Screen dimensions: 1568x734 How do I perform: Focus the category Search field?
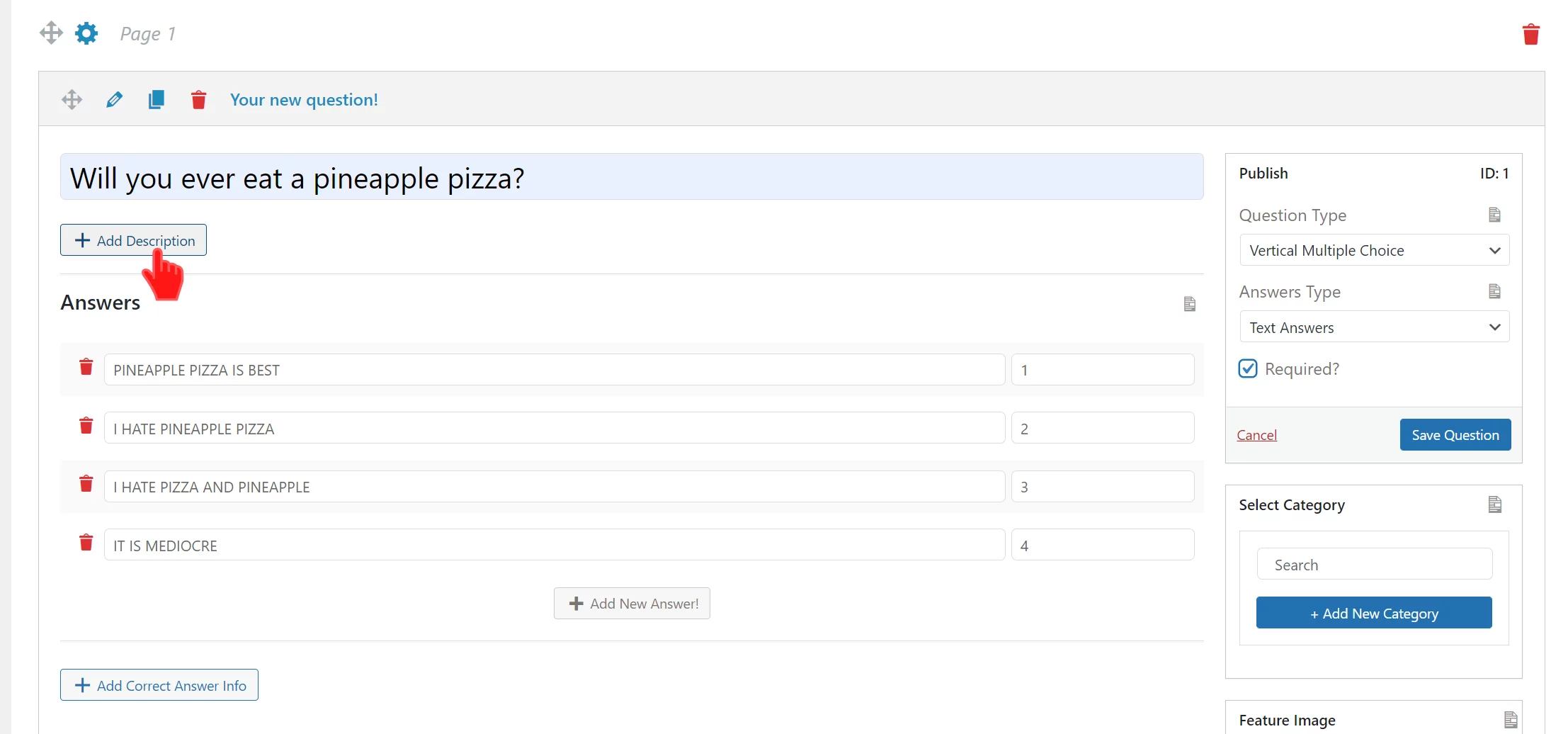click(x=1374, y=565)
